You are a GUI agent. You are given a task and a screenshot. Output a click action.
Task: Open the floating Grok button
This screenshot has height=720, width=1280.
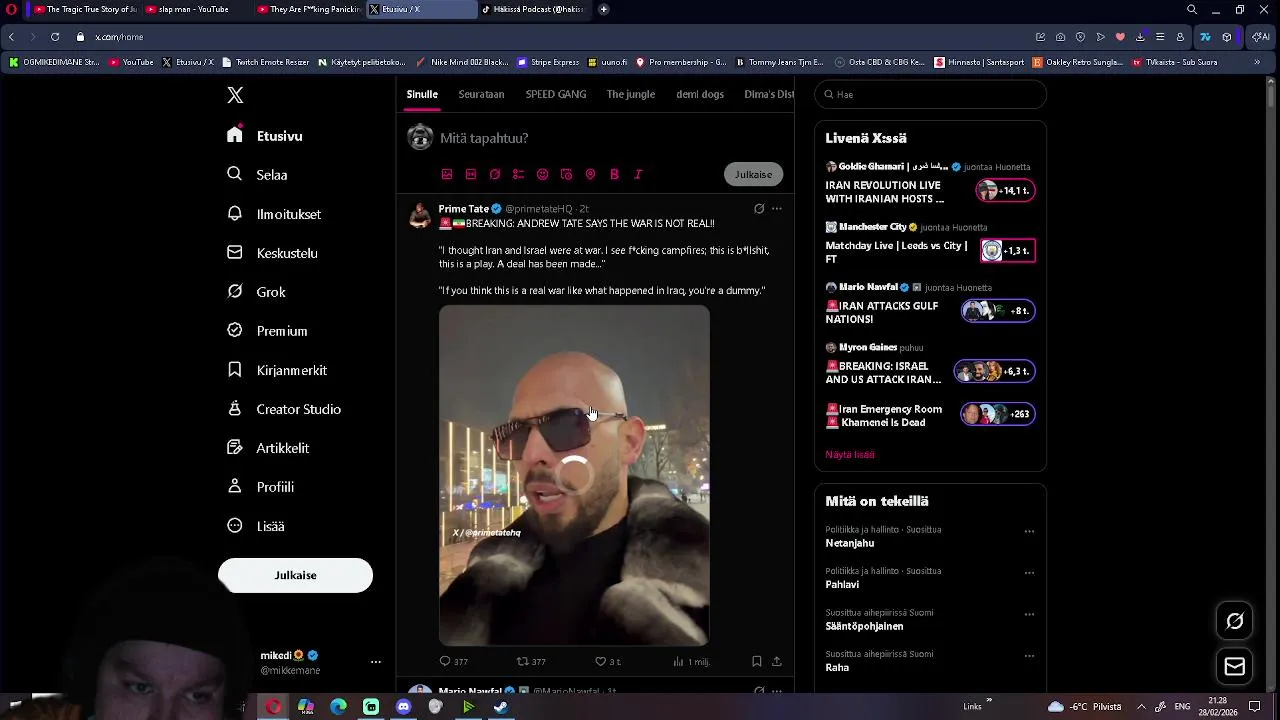point(1235,621)
